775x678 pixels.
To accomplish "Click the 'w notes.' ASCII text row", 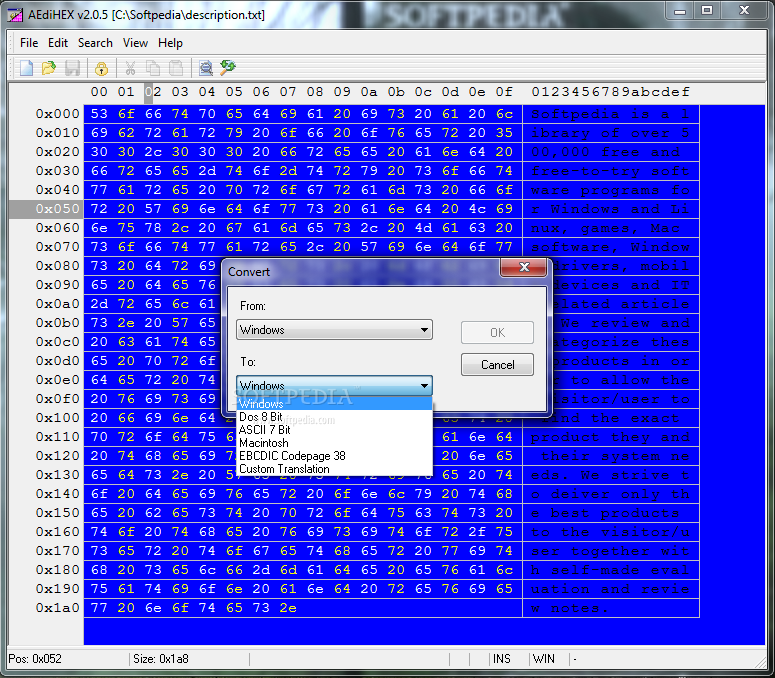I will (x=570, y=608).
